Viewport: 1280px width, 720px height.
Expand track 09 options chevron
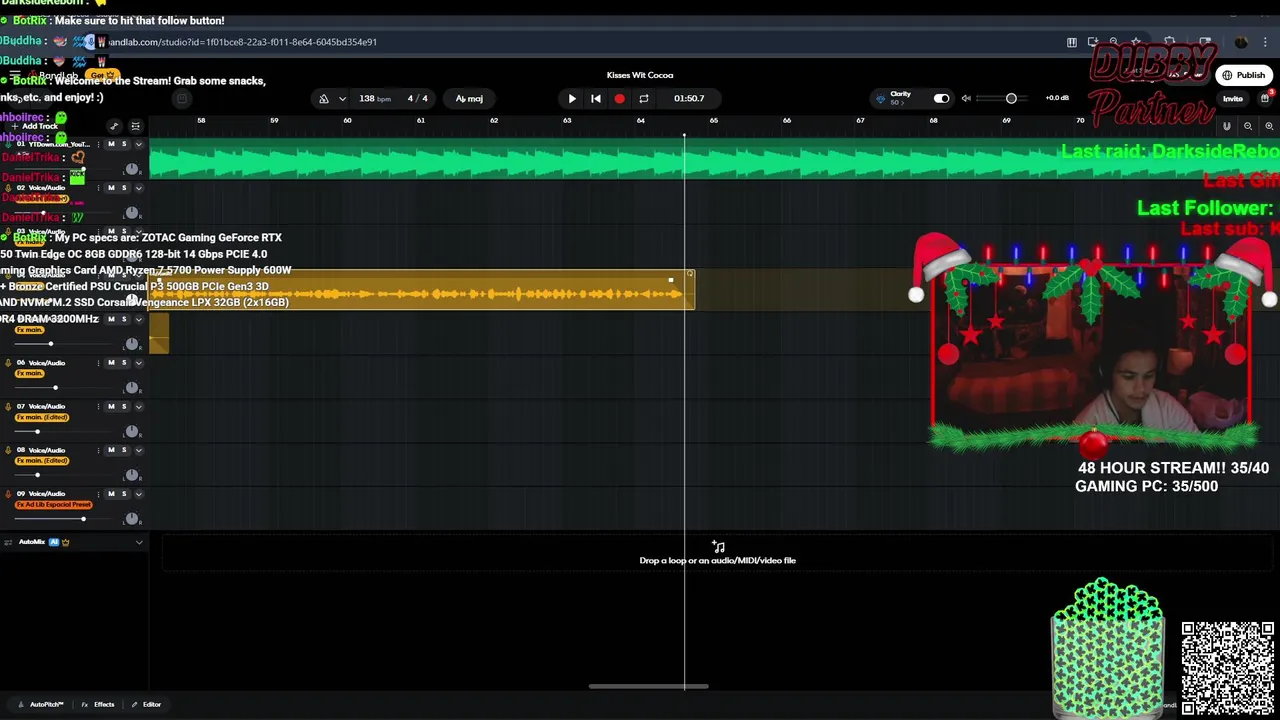click(139, 494)
